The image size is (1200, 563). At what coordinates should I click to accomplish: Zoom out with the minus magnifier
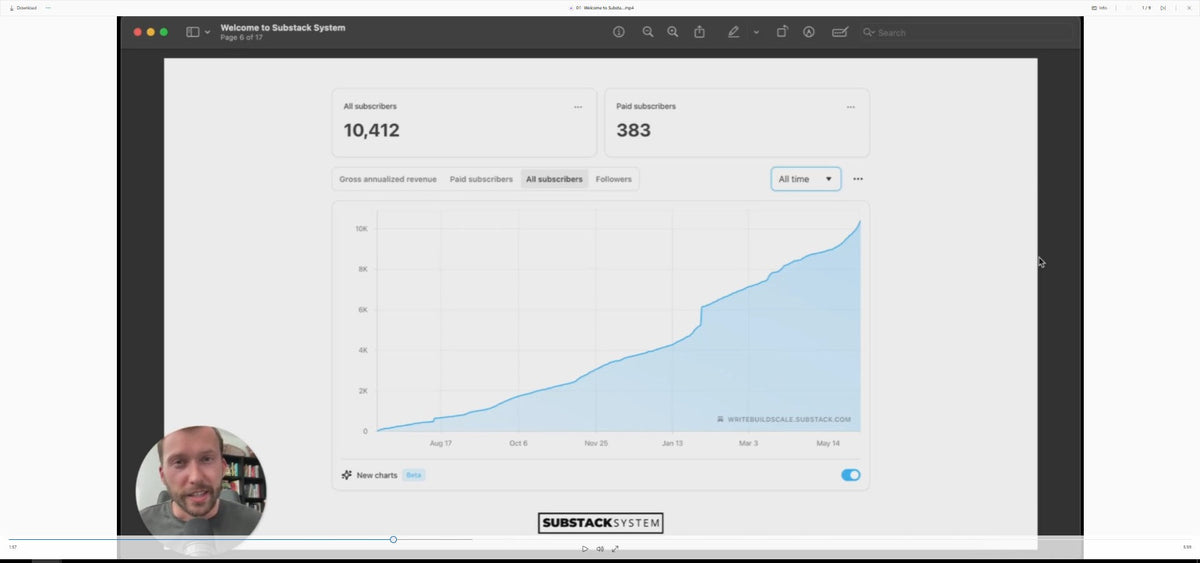click(648, 32)
